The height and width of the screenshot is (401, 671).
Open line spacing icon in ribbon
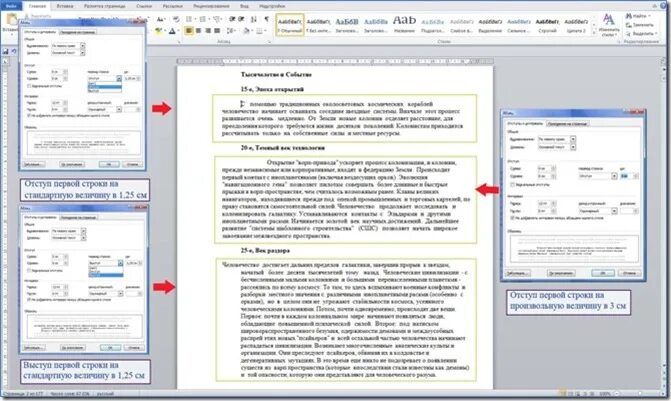tap(231, 31)
